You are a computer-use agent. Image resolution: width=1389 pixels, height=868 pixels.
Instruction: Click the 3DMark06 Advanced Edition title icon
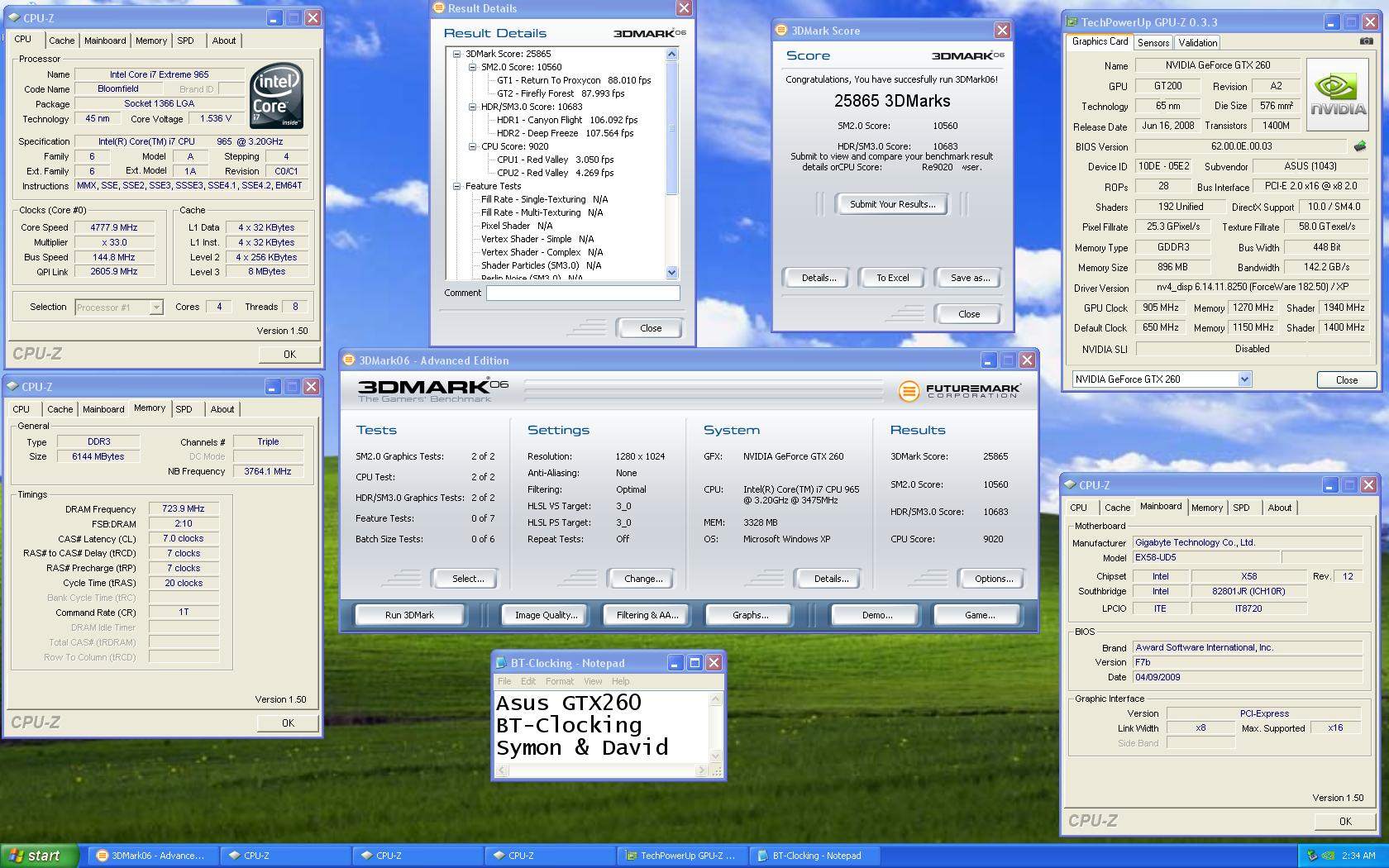point(349,360)
